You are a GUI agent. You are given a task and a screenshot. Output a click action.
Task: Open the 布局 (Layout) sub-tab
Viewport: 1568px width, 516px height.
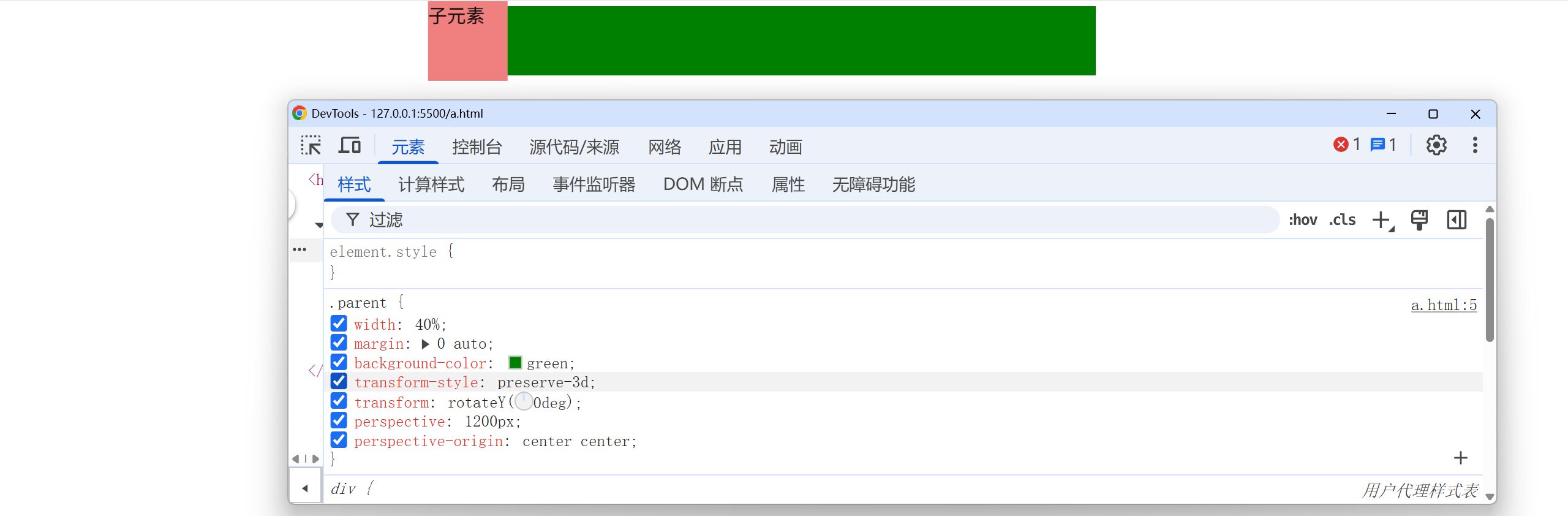(508, 184)
